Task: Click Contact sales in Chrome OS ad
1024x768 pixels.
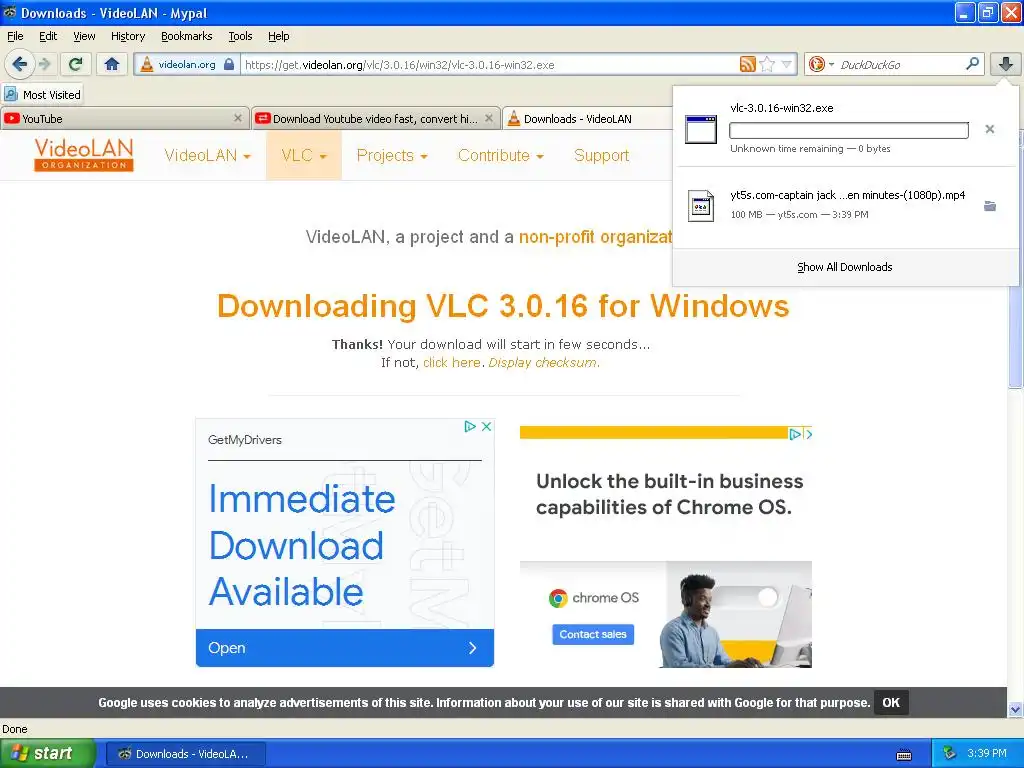Action: 593,634
